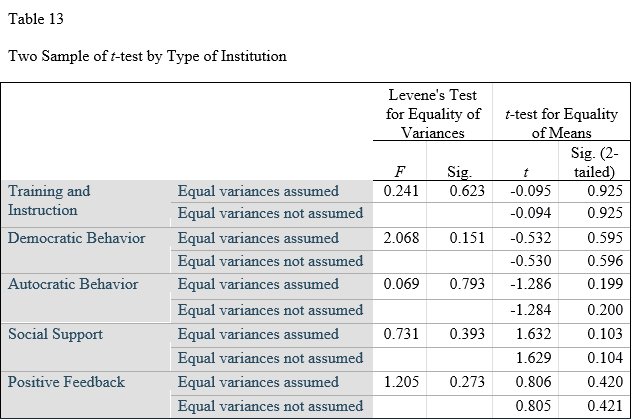Select "Equal variances assumed" in Democratic Behavior row
Viewport: 631px width, 420px height.
click(258, 238)
